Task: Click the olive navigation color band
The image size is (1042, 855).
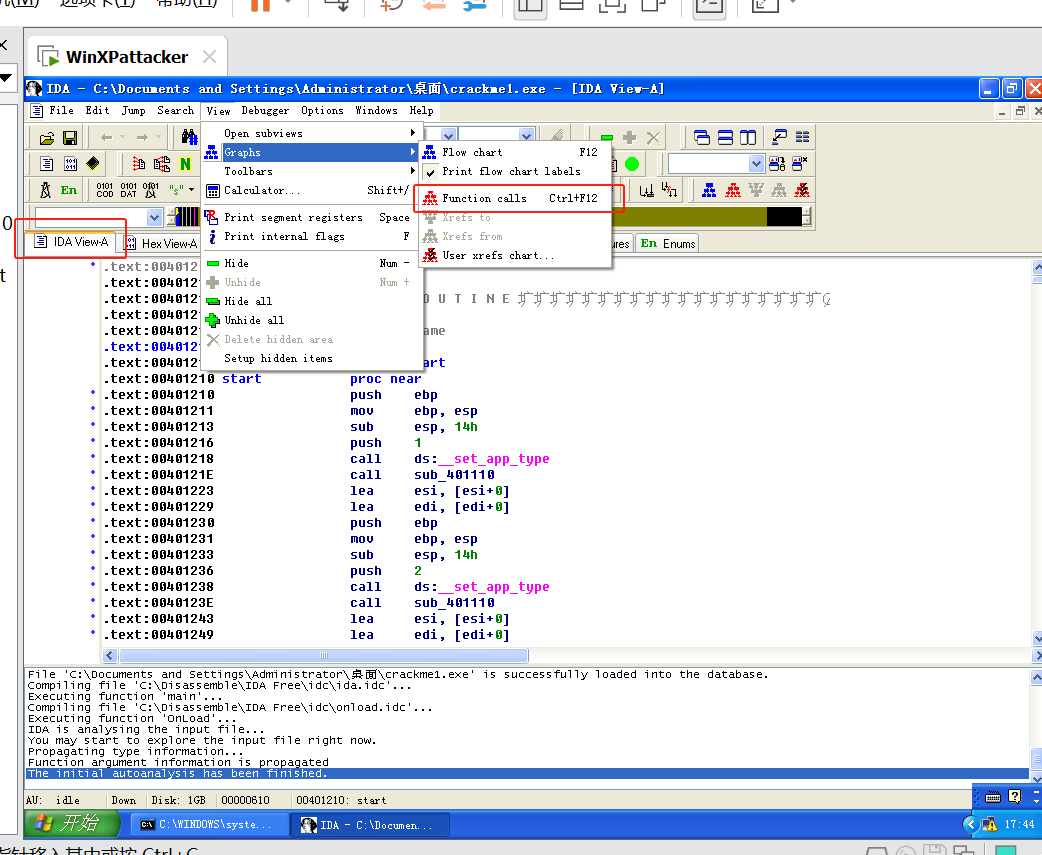Action: tap(689, 217)
